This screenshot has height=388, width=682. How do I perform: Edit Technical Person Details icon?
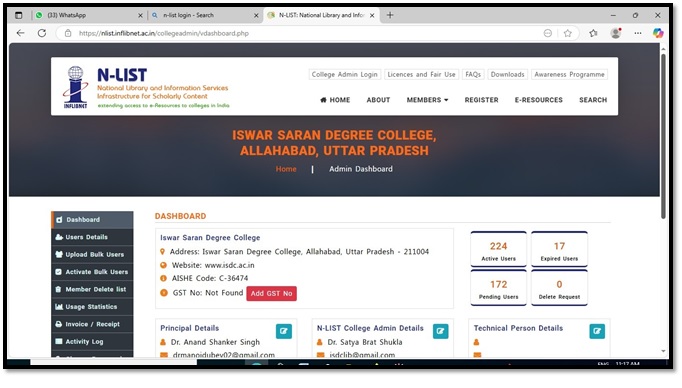pyautogui.click(x=597, y=331)
